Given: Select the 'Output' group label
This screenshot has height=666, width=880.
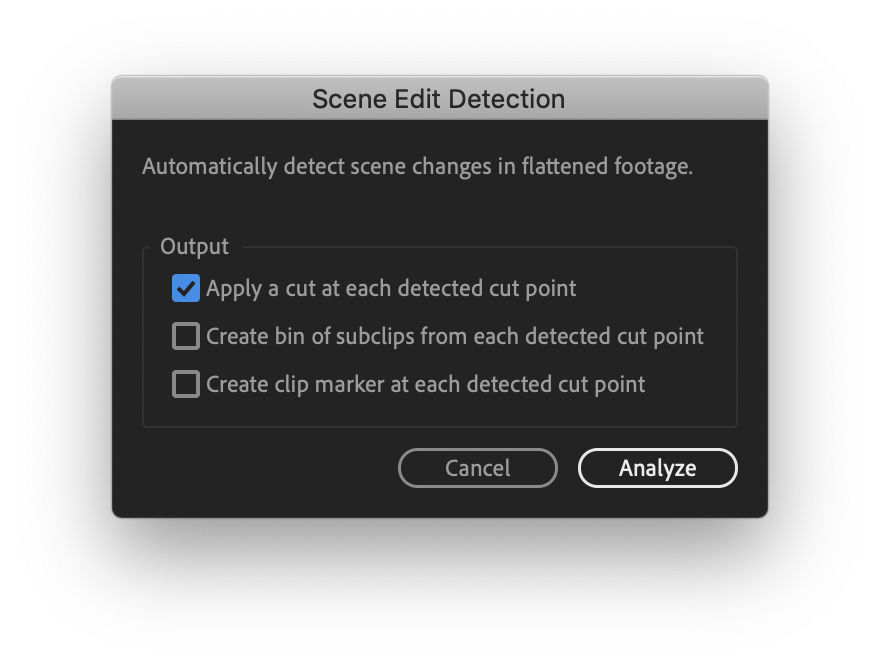Looking at the screenshot, I should pyautogui.click(x=196, y=246).
